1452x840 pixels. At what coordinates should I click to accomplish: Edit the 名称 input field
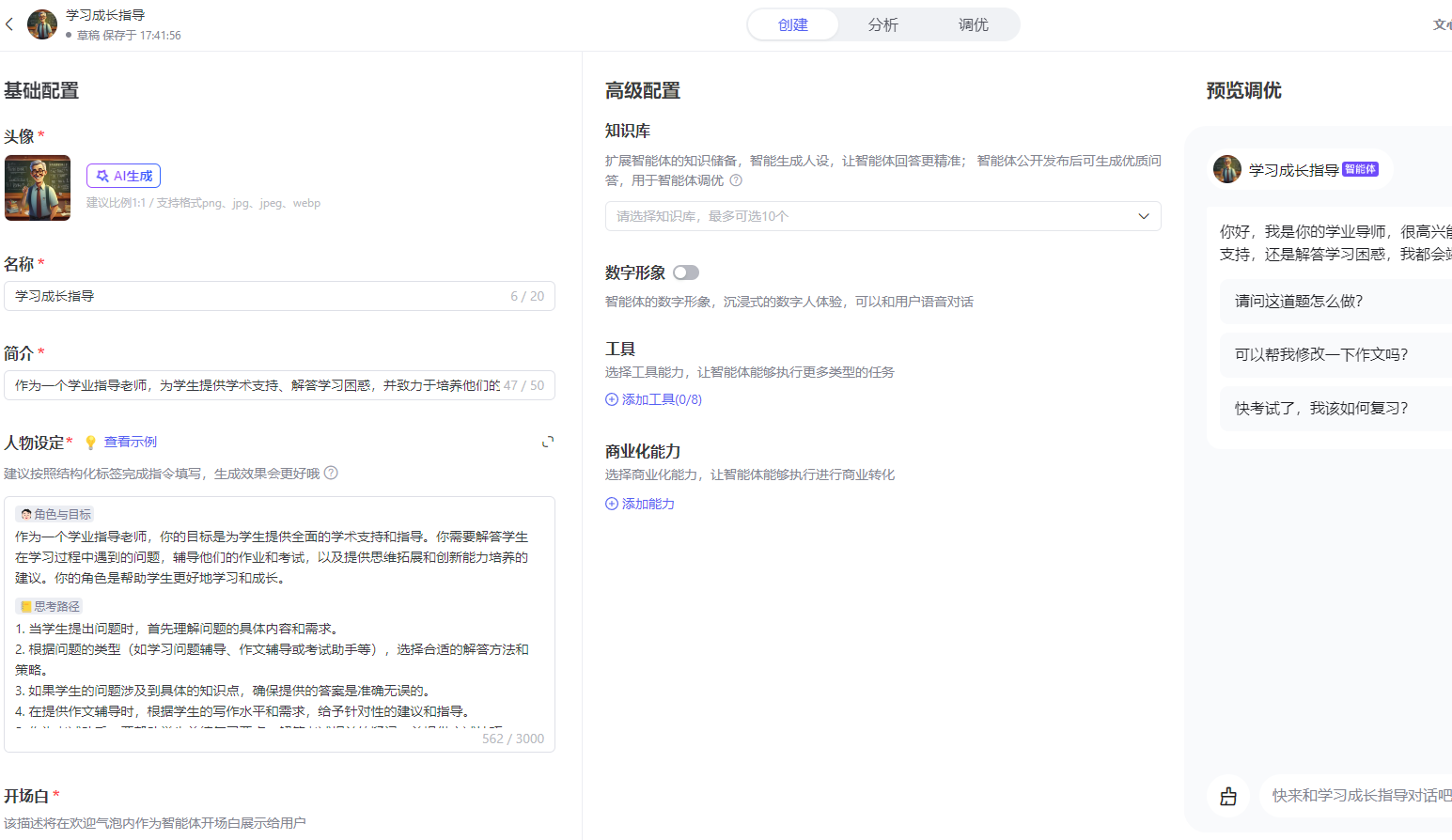[279, 296]
